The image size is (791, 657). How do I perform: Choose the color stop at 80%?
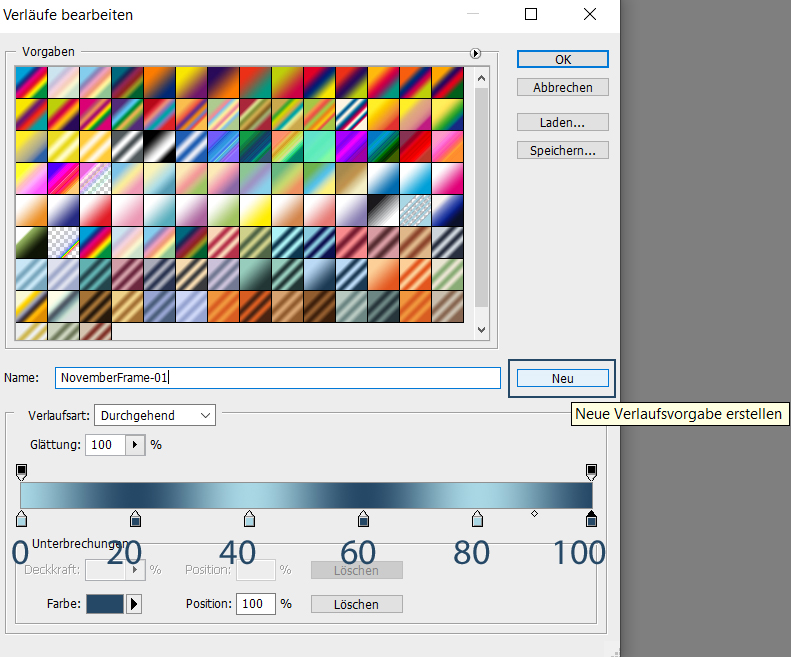(477, 518)
